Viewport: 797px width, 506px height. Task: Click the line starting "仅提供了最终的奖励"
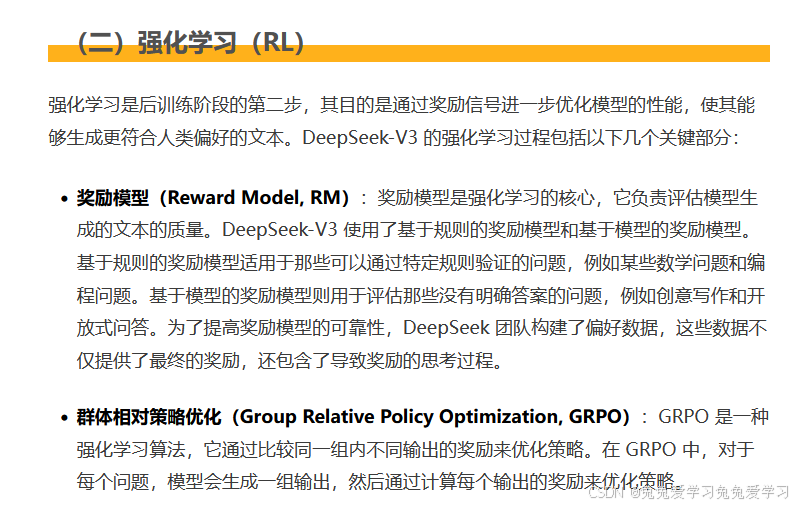click(x=290, y=361)
